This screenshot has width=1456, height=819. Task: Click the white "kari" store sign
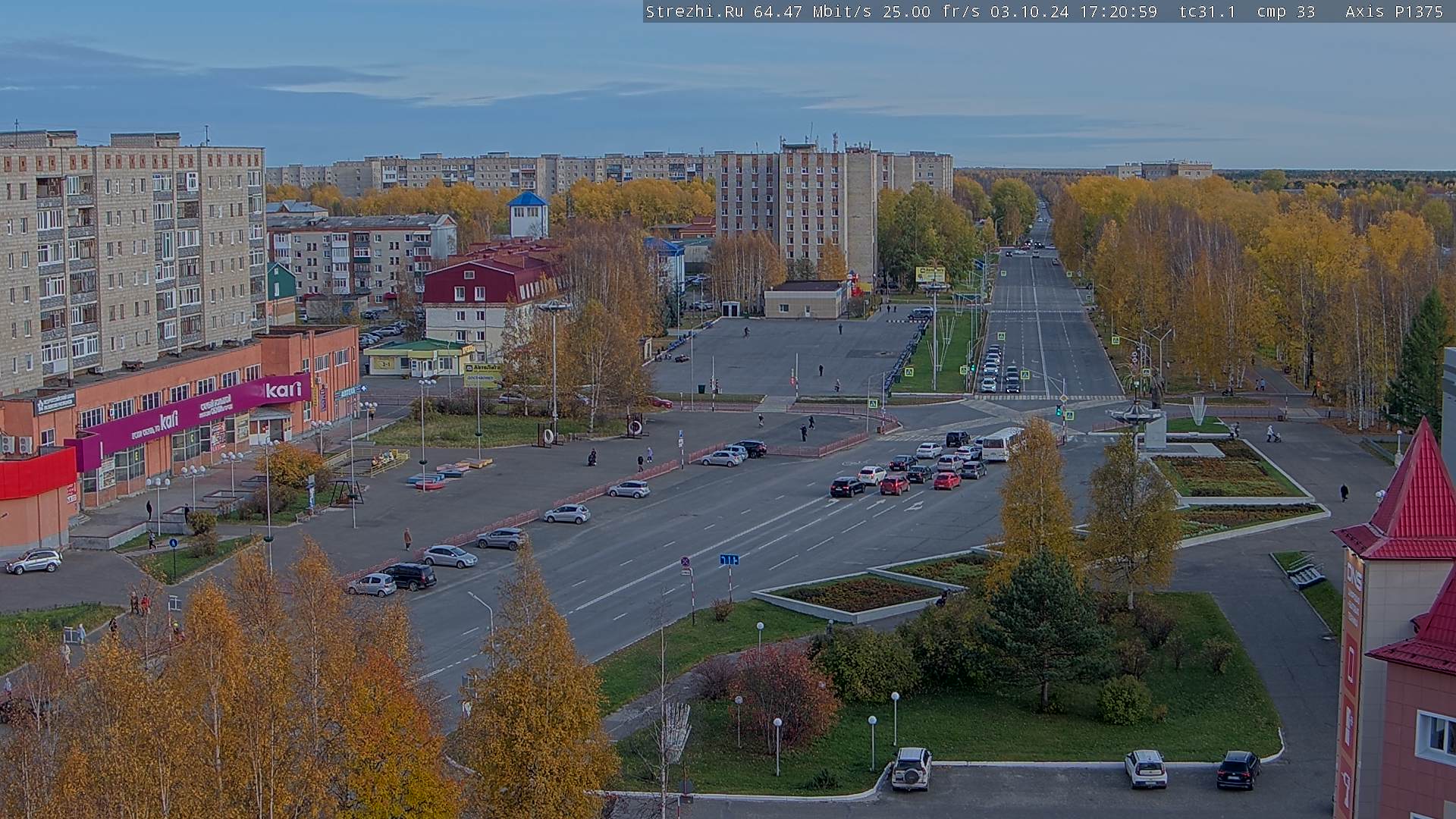tap(284, 390)
